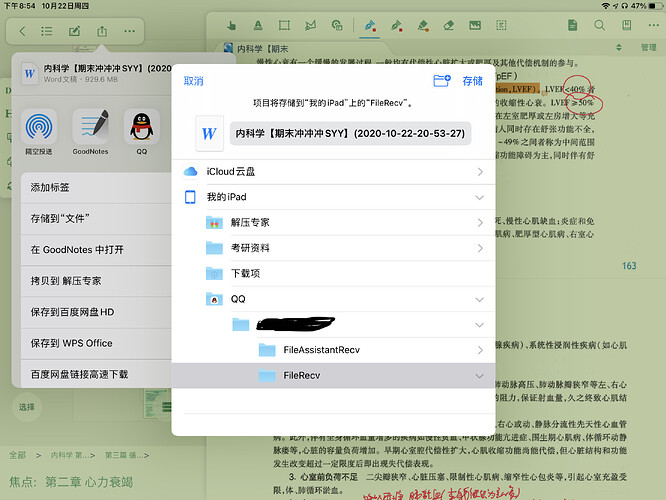Select the rectangle selection tool
The image size is (666, 500).
[284, 25]
